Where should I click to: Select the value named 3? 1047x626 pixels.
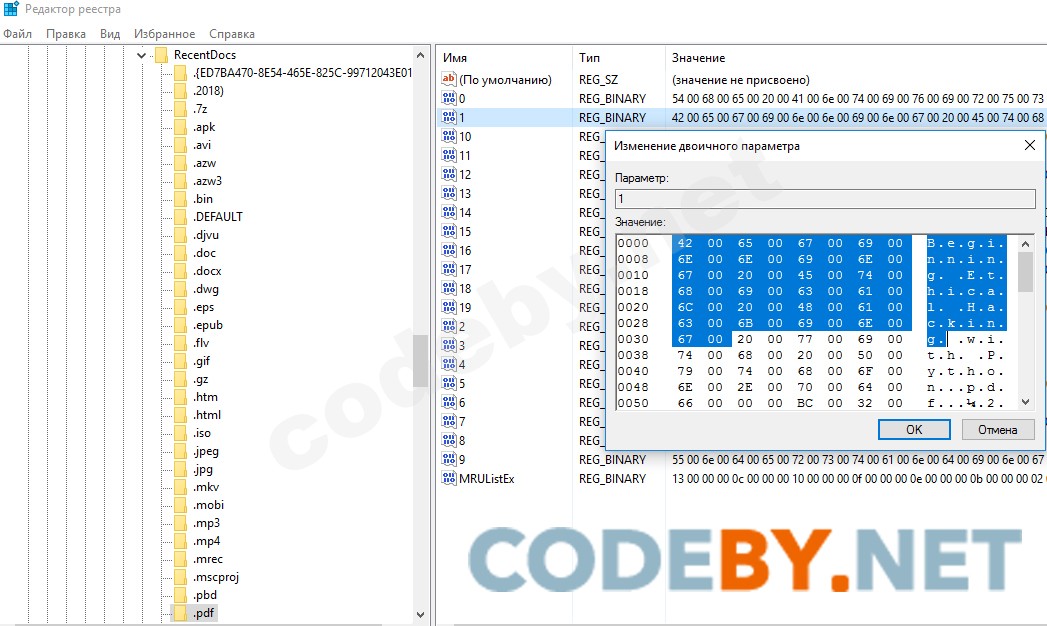coord(462,346)
